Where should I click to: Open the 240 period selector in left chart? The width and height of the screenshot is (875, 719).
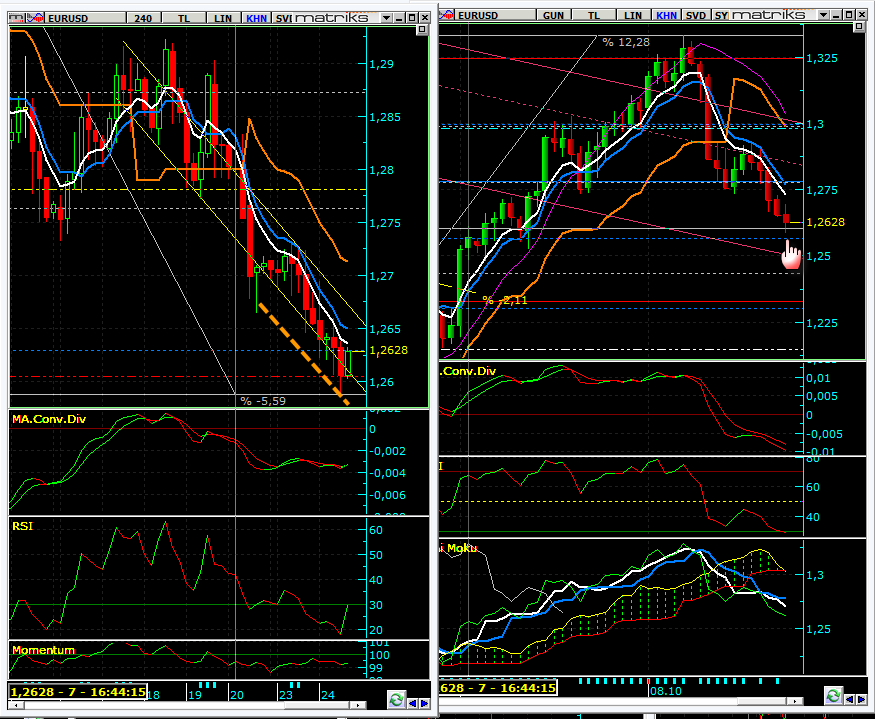tap(141, 17)
